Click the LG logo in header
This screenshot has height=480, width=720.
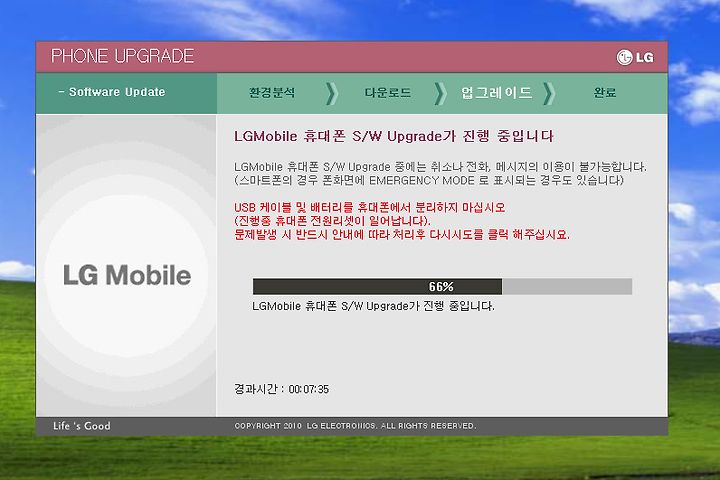(x=635, y=57)
